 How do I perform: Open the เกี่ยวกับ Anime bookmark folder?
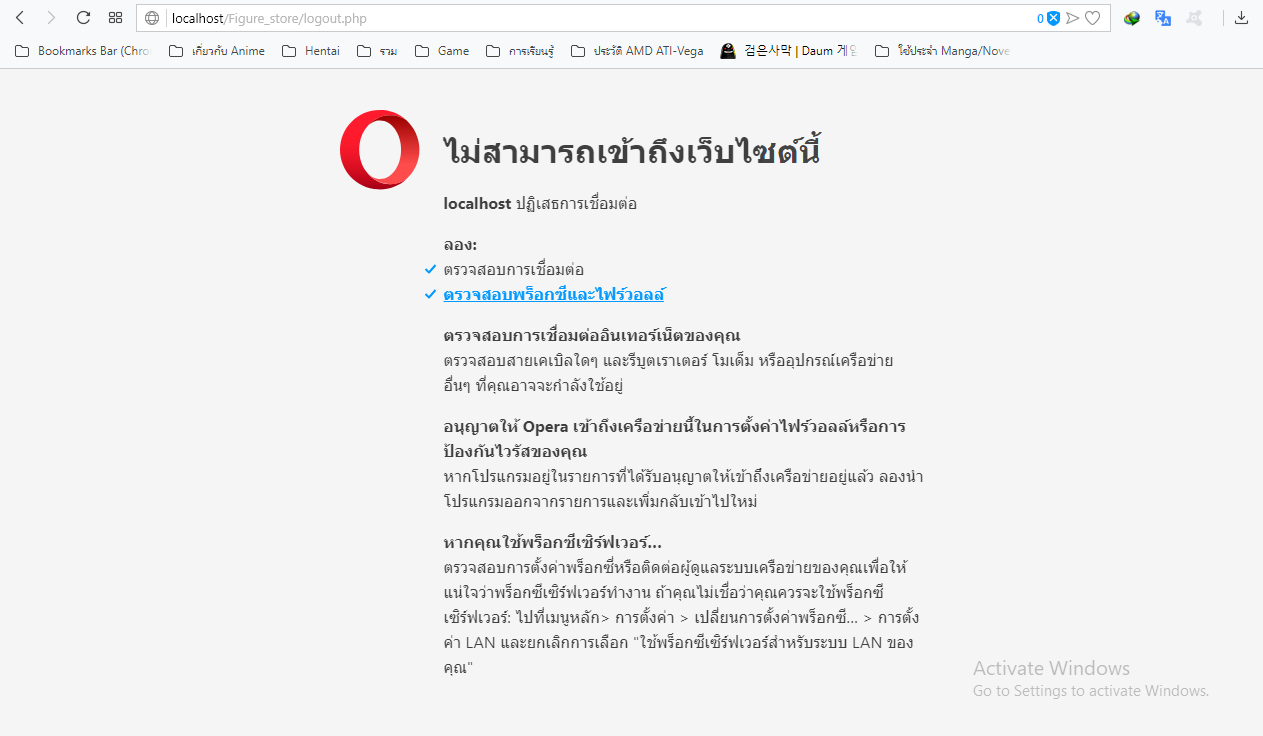(217, 51)
